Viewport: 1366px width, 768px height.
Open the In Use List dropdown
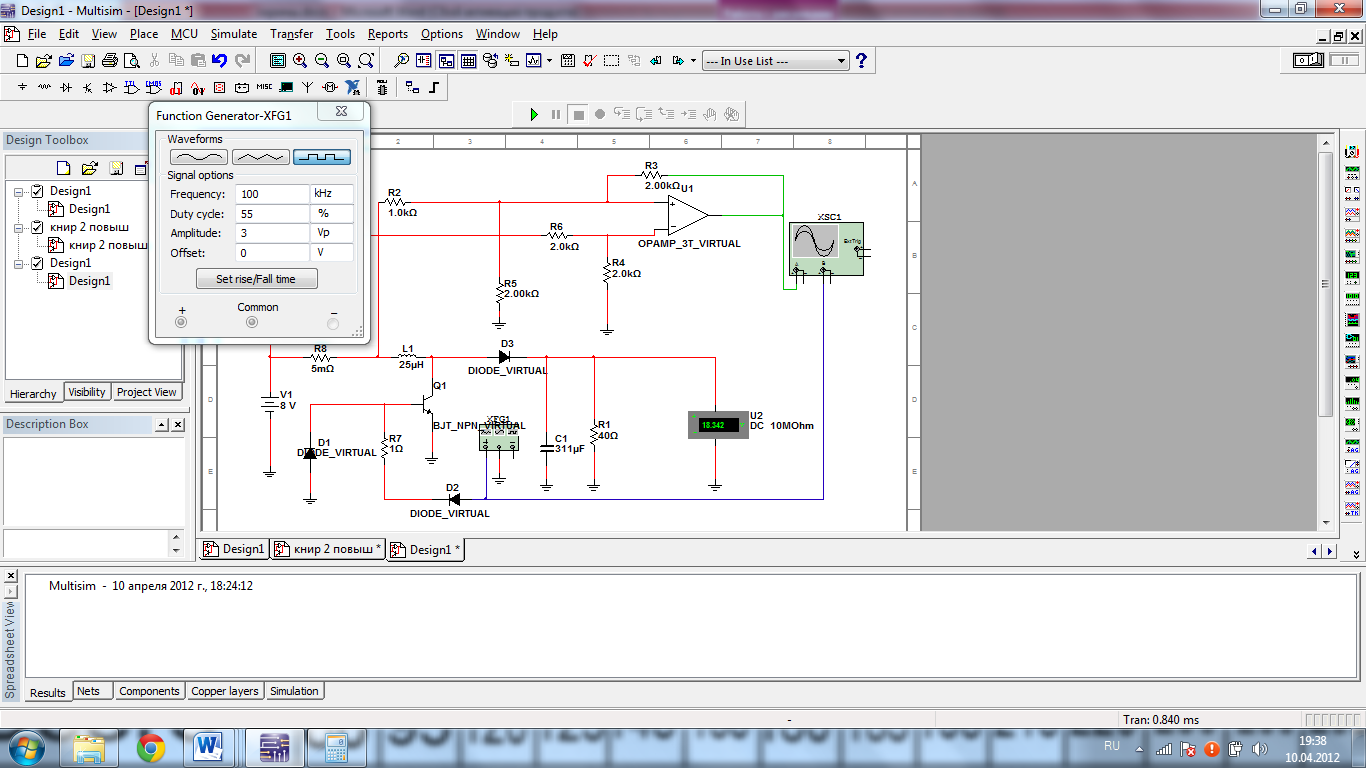click(x=776, y=61)
